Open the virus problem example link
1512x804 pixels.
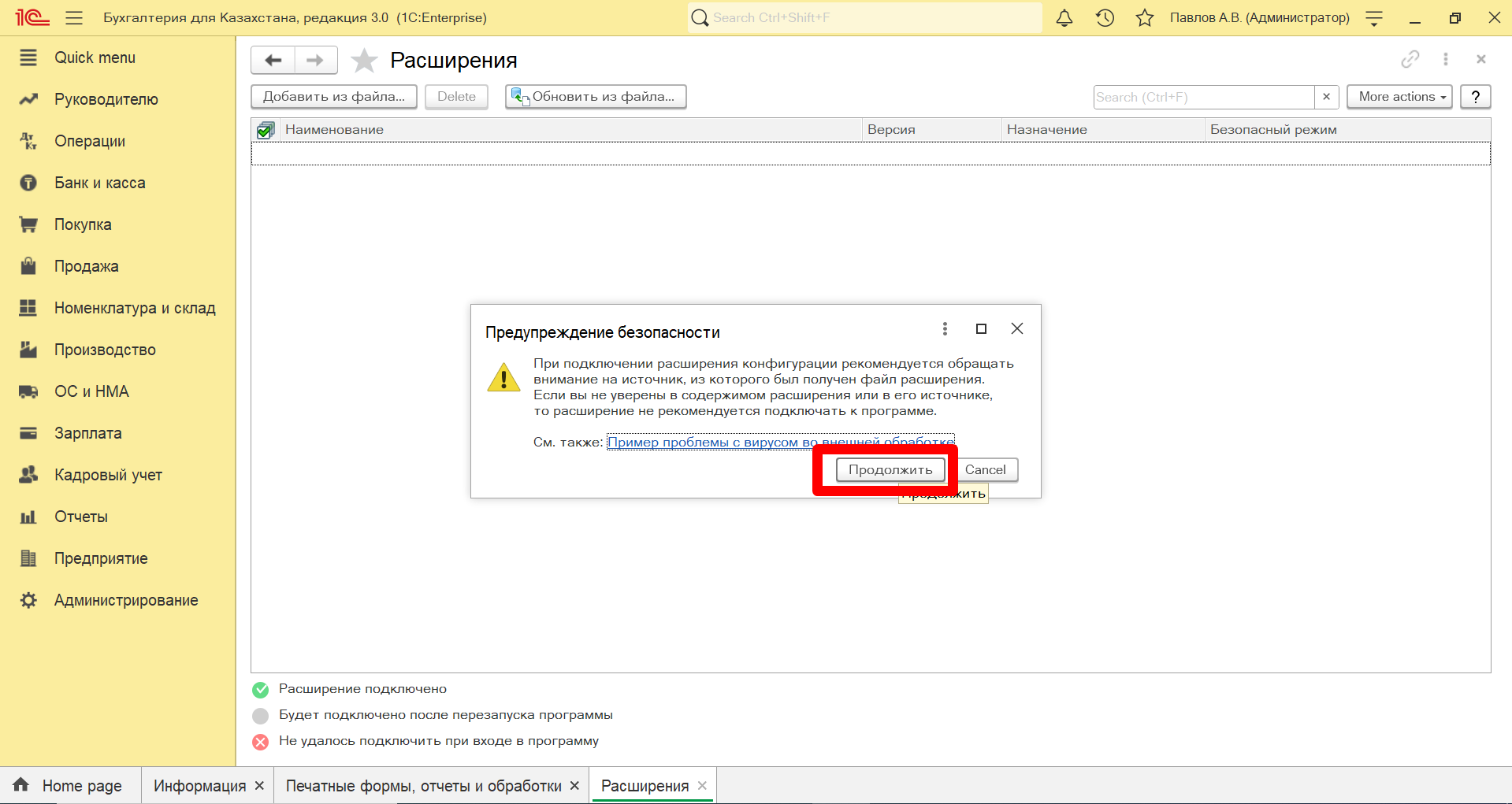tap(781, 442)
